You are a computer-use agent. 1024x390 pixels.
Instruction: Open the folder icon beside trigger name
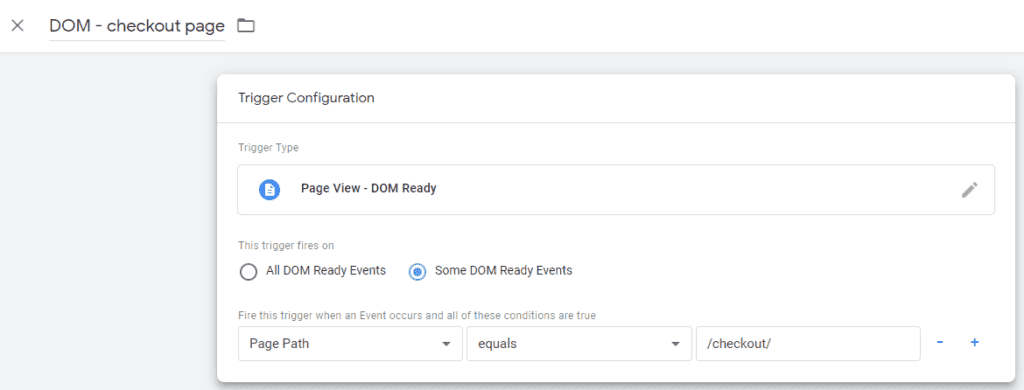(x=246, y=26)
